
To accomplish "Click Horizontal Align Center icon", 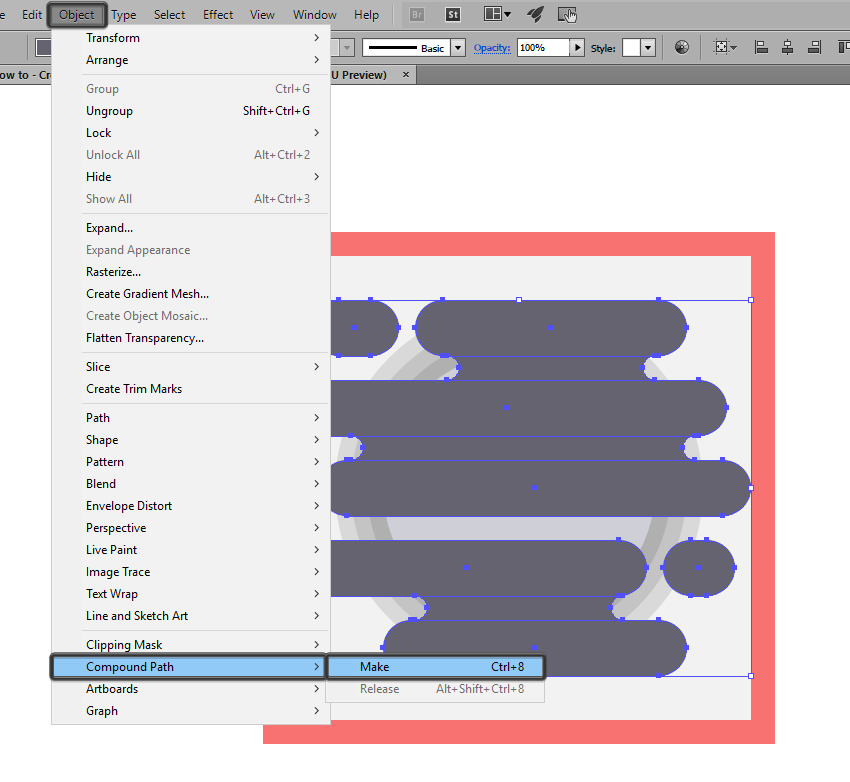I will pyautogui.click(x=787, y=48).
